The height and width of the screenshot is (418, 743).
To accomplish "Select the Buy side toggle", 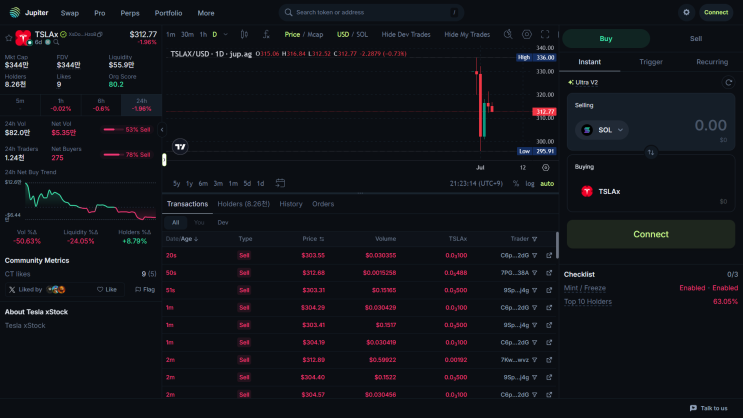I will click(x=606, y=38).
